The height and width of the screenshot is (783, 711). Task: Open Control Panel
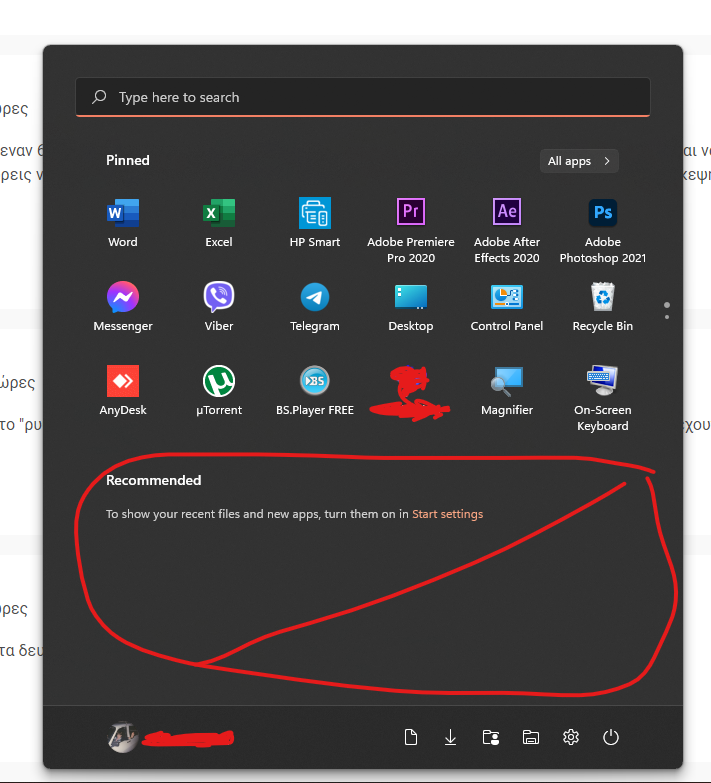point(507,307)
